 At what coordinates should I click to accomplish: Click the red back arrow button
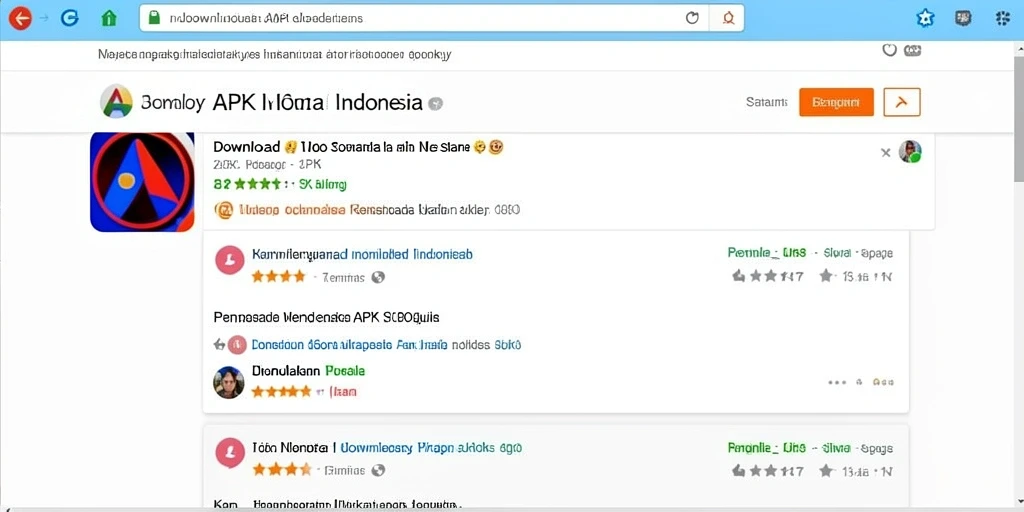20,18
